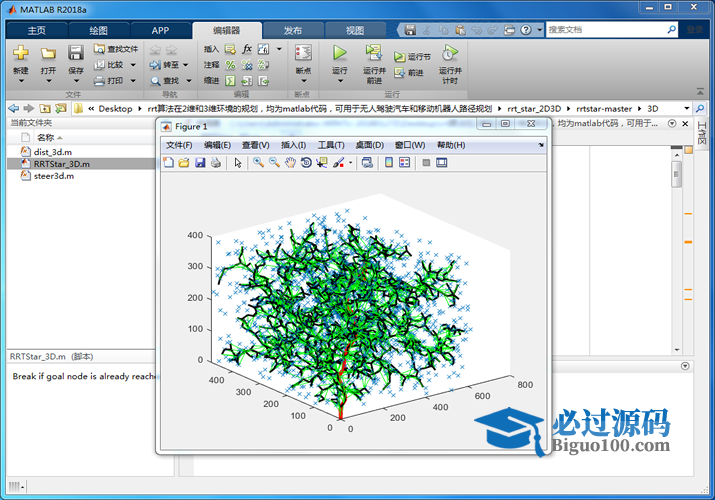Open the Print (打印) dropdown arrow
This screenshot has height=500, width=715.
click(x=132, y=81)
